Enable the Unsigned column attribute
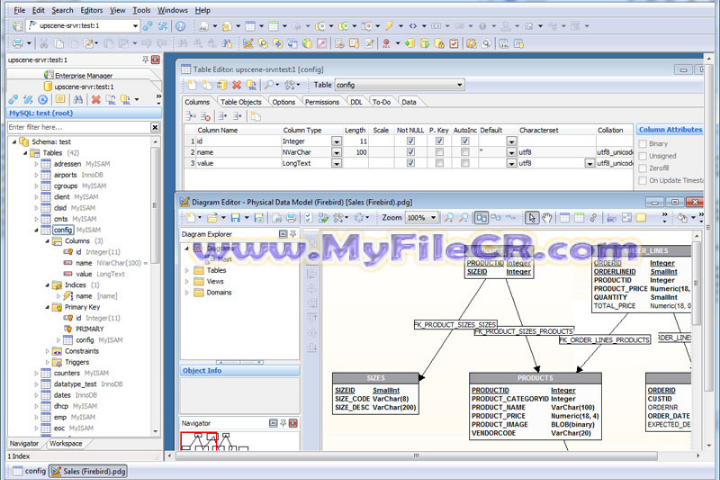 click(x=643, y=156)
